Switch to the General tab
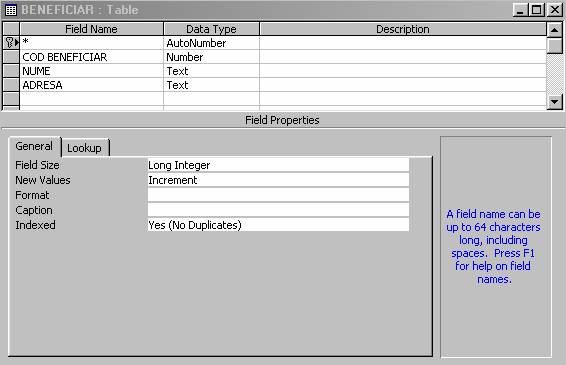The image size is (566, 365). click(35, 146)
